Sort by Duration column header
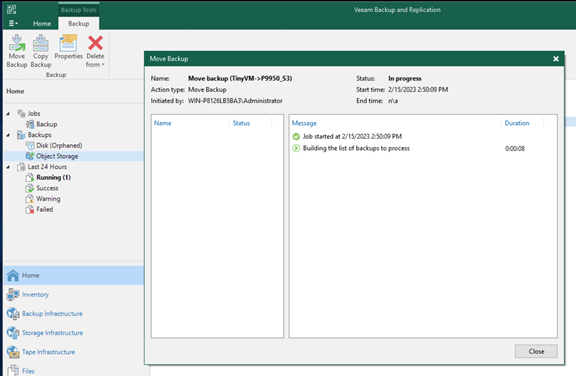This screenshot has height=376, width=576. click(x=517, y=123)
